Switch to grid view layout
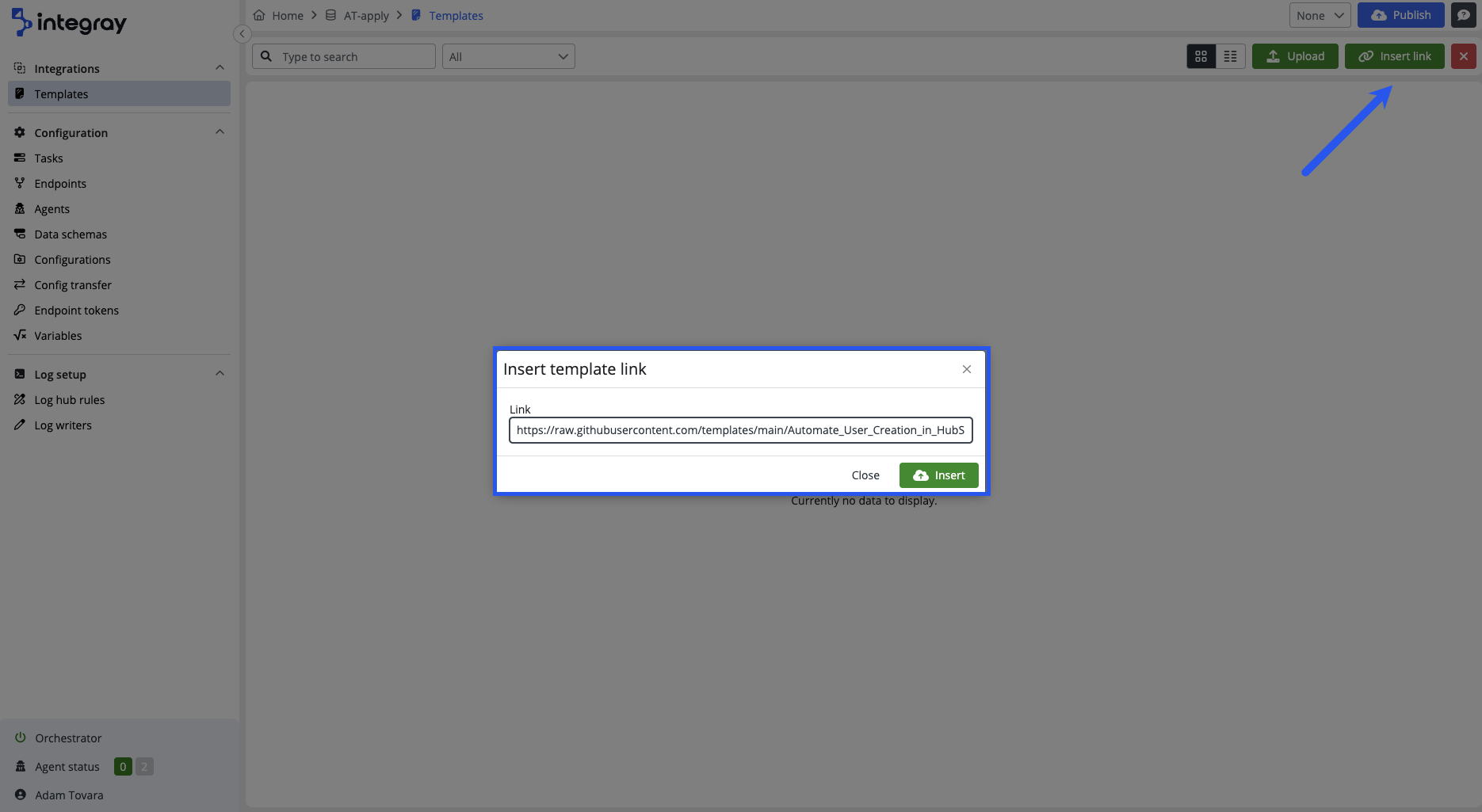 (x=1201, y=56)
